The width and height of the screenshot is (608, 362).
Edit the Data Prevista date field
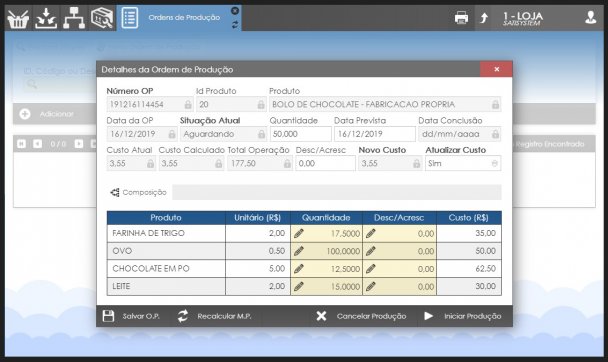[x=375, y=134]
